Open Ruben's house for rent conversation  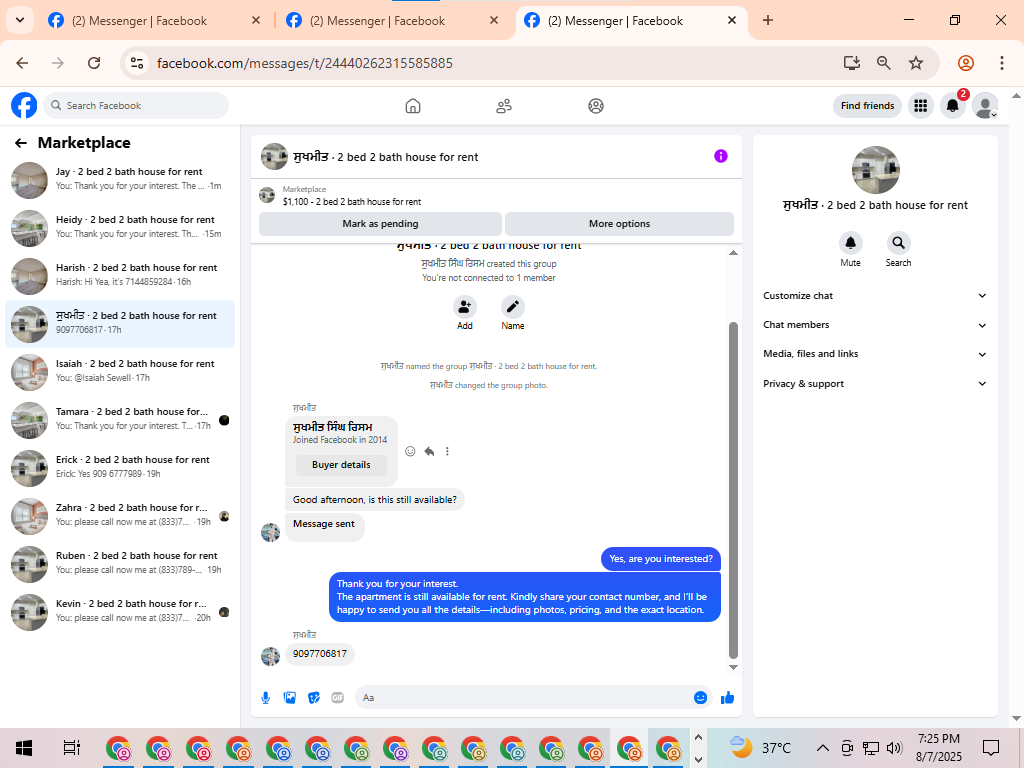120,564
